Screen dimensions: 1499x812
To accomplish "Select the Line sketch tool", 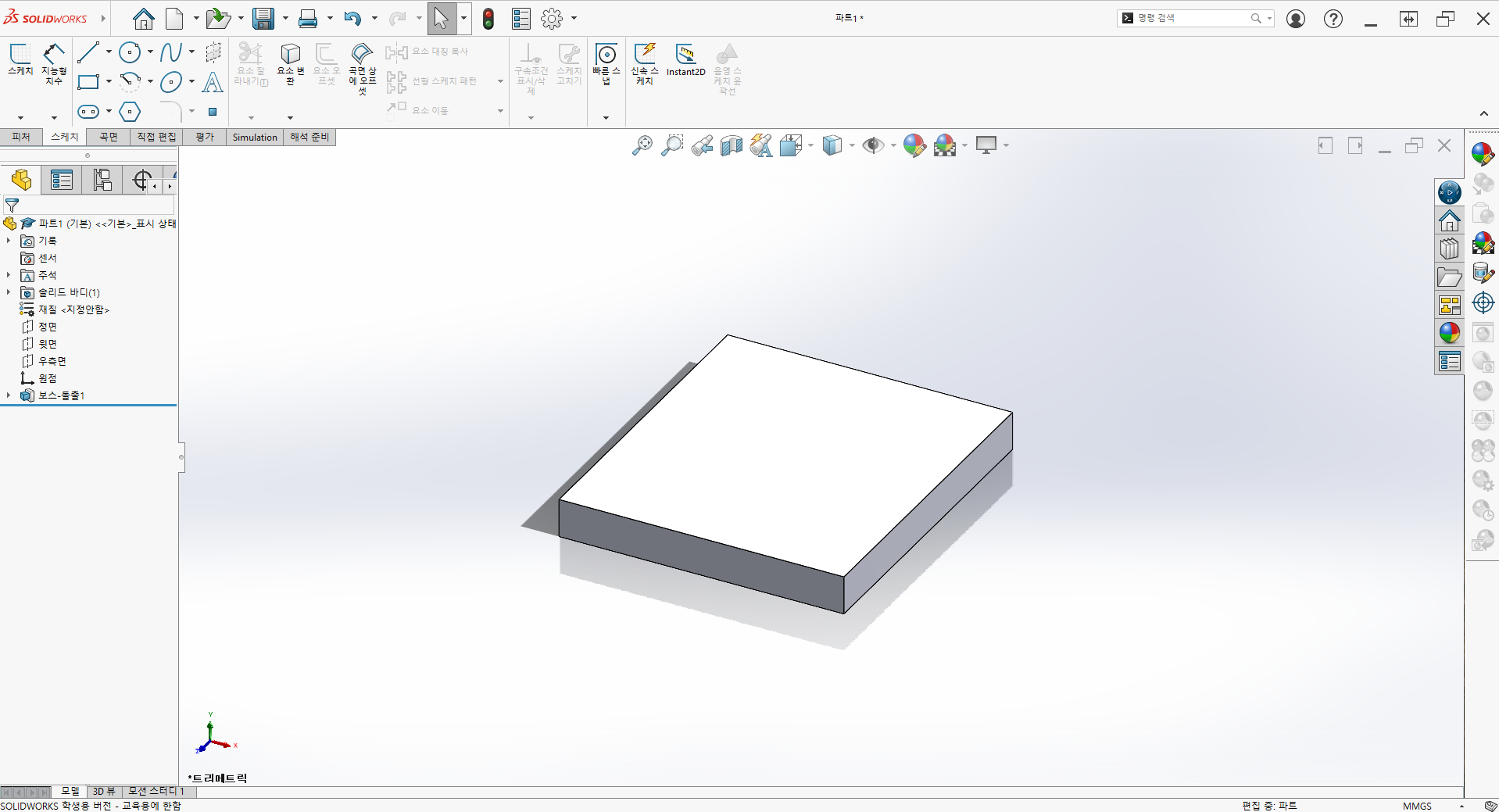I will tap(88, 53).
